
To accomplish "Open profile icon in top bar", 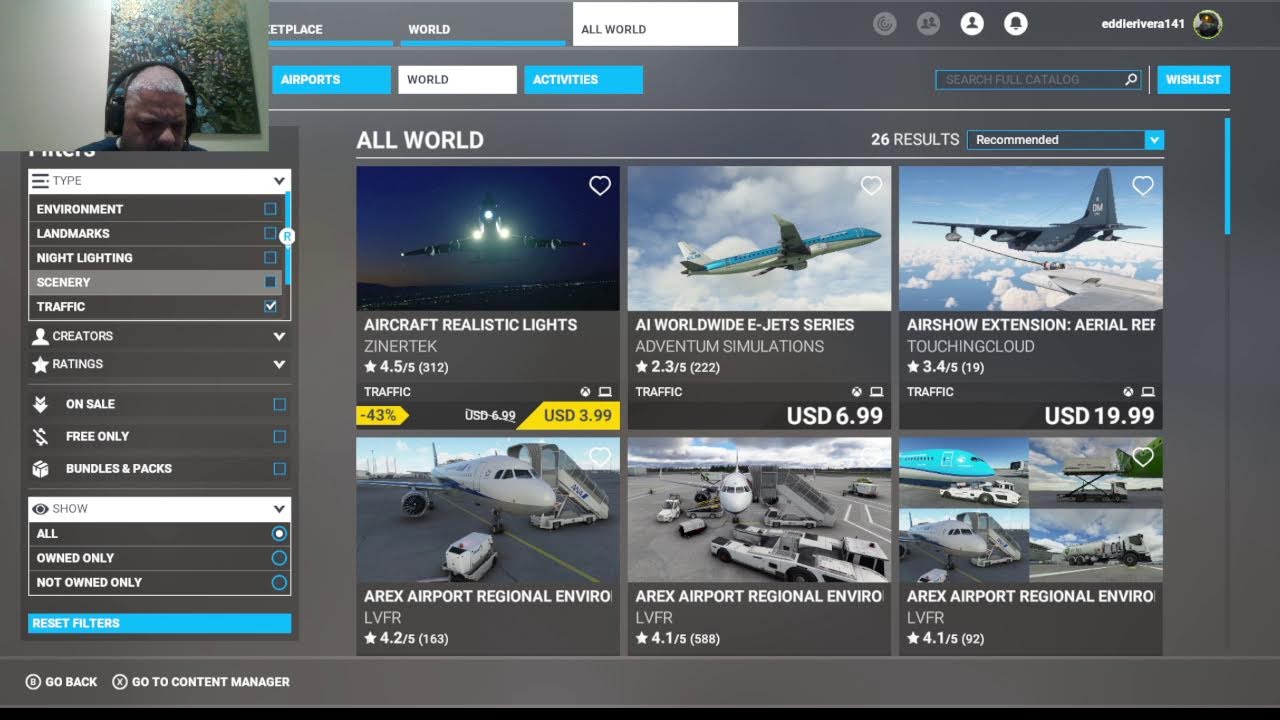I will pyautogui.click(x=972, y=23).
